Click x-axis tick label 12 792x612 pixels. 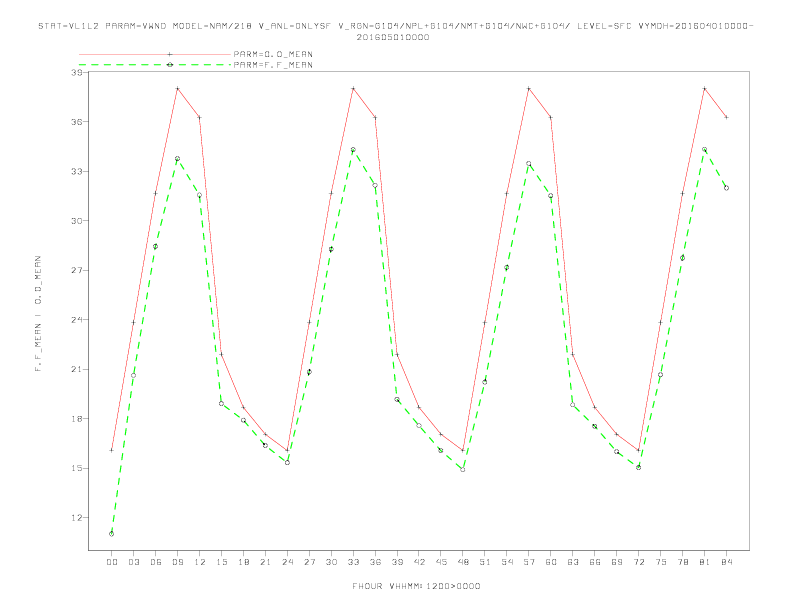pos(200,562)
